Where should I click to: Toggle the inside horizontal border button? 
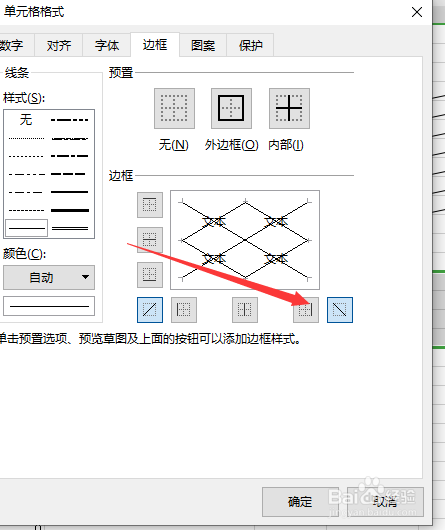click(x=150, y=240)
